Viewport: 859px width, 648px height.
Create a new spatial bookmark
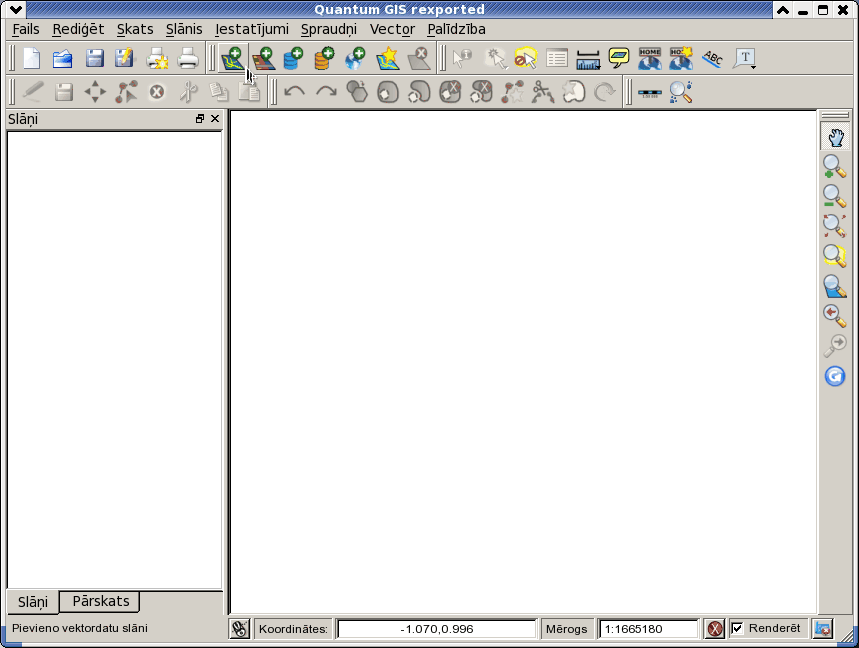point(681,58)
